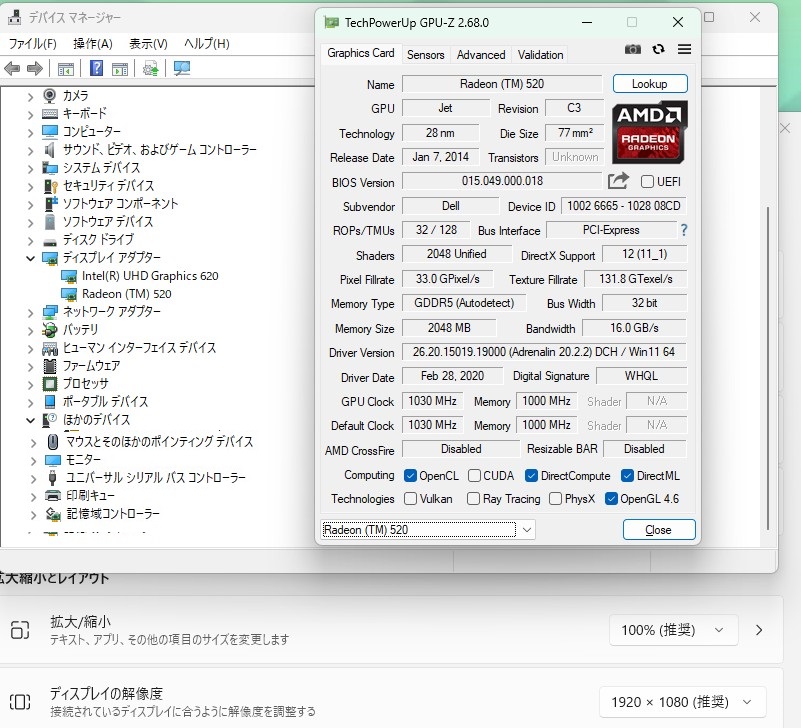Click the blue help icon in Device Manager toolbar
This screenshot has height=728, width=801.
[96, 68]
